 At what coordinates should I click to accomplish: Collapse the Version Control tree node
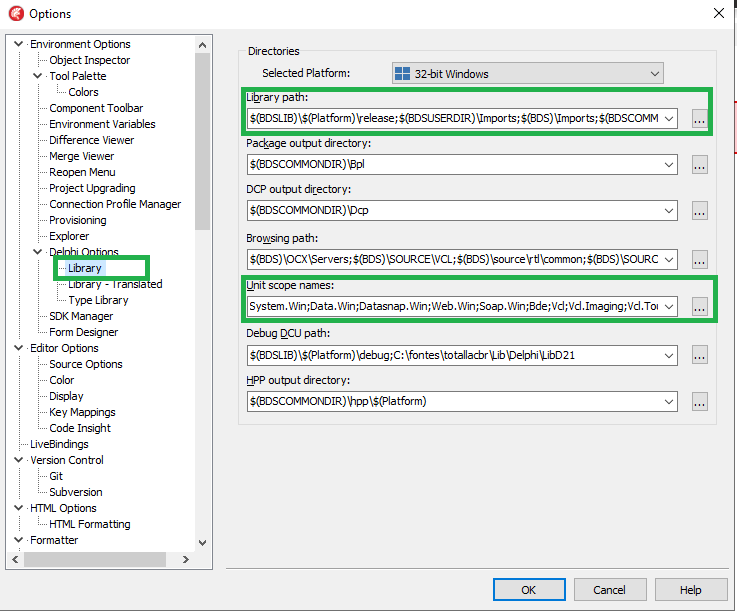(18, 460)
